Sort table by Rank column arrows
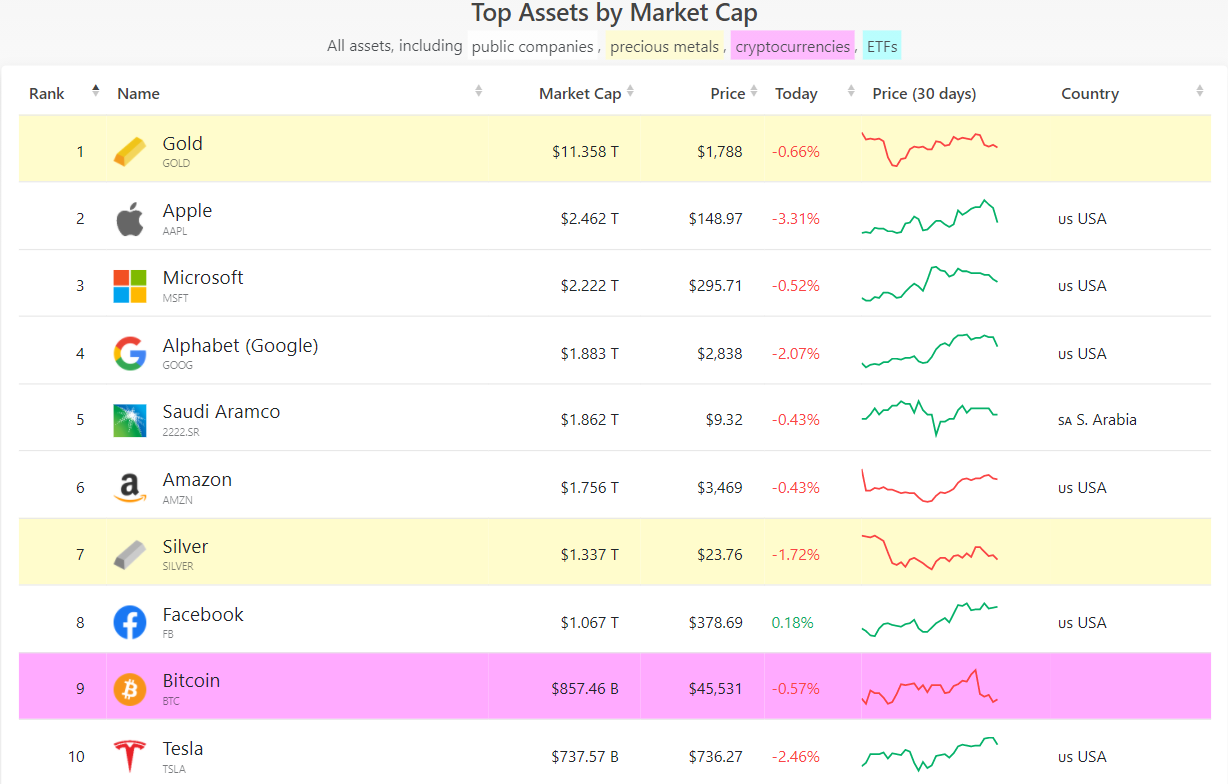Screen dimensions: 1228x784 point(96,90)
